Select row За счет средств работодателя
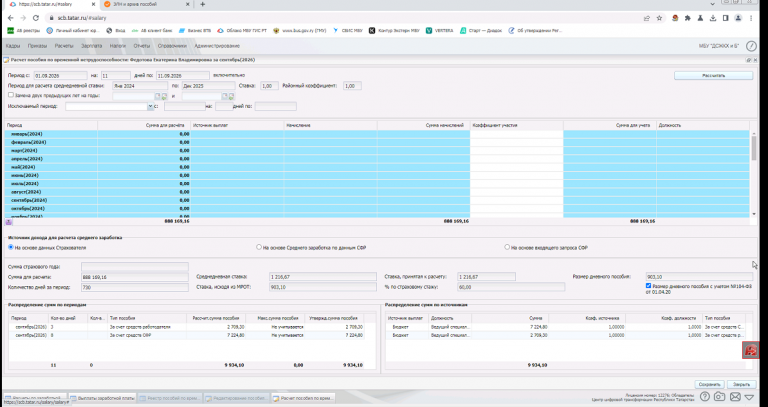 (x=187, y=327)
